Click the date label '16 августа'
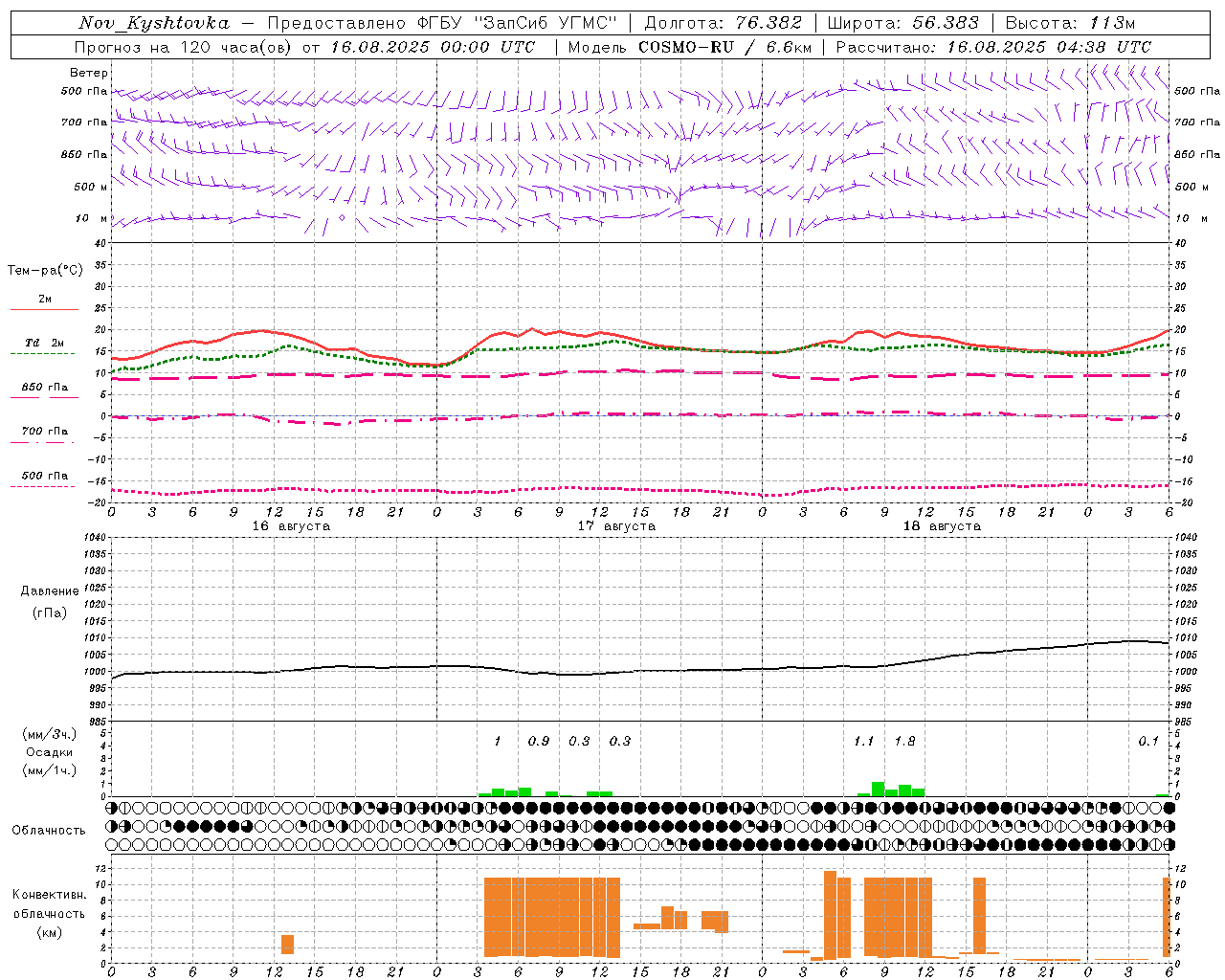The height and width of the screenshot is (980, 1225). (291, 526)
